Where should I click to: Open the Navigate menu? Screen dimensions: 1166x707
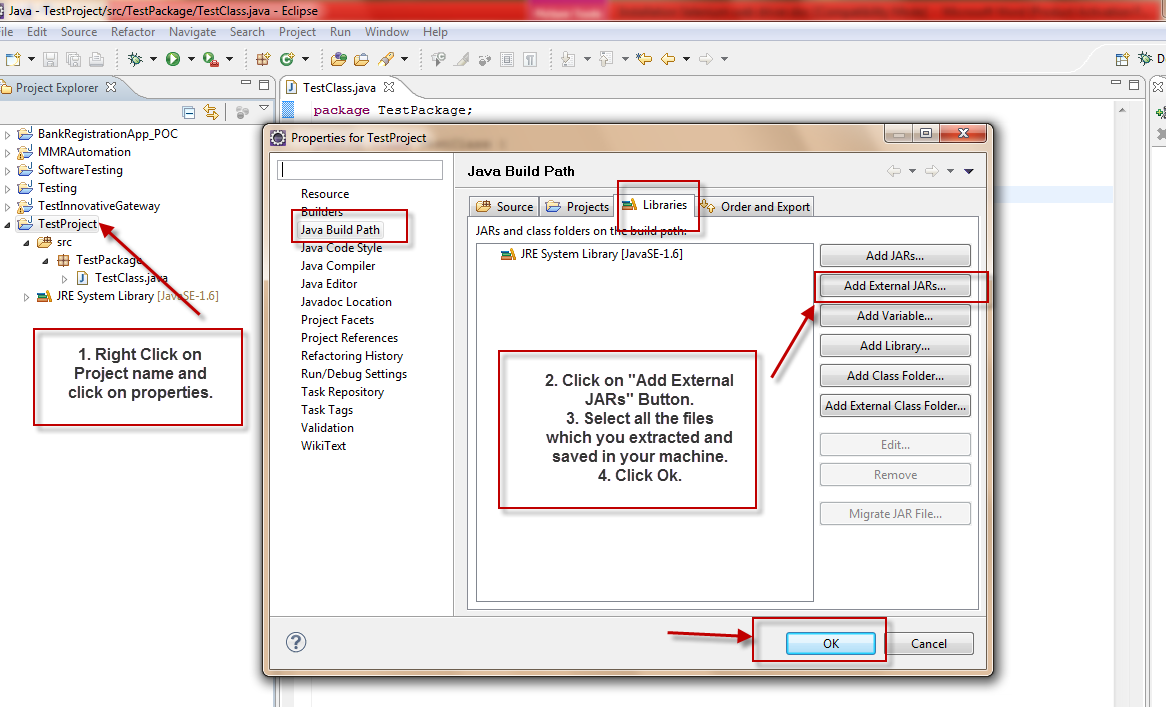[193, 32]
